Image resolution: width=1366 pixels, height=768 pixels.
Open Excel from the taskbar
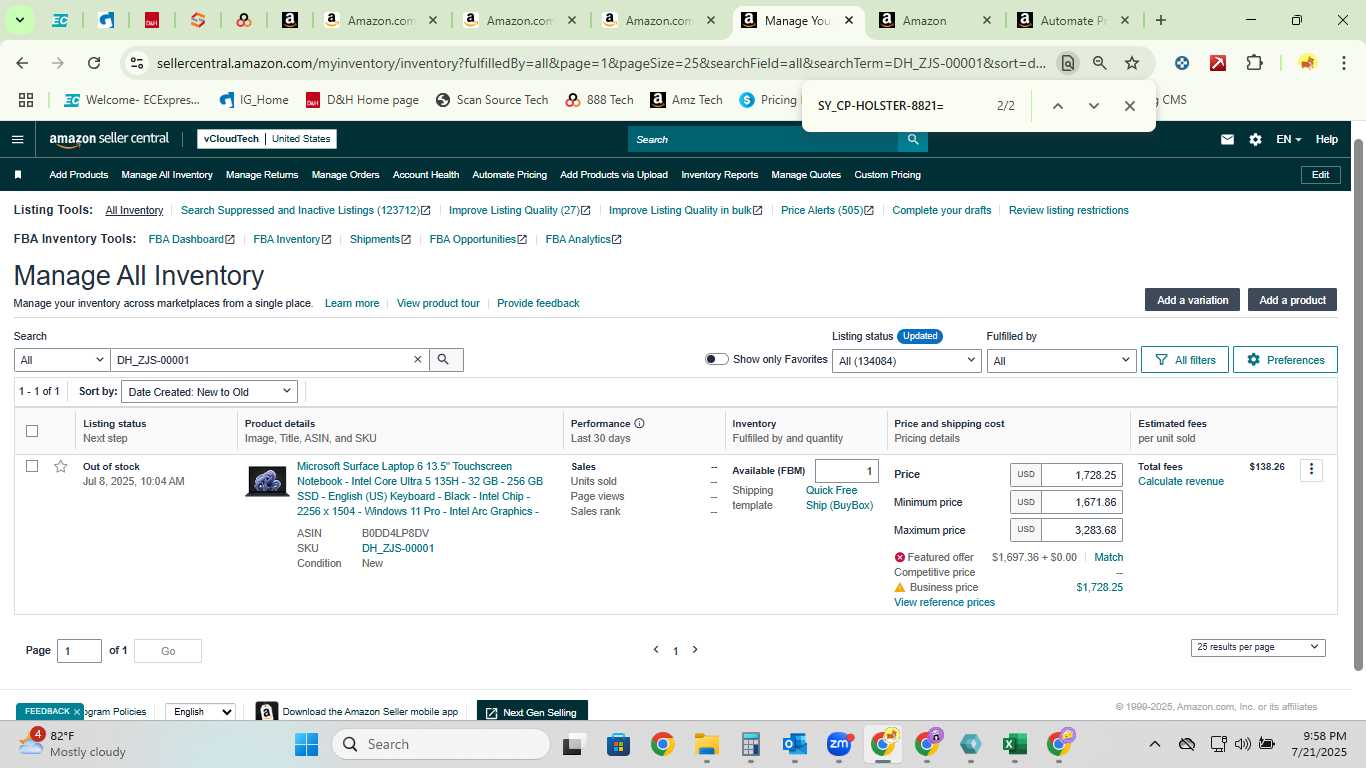pos(1014,744)
